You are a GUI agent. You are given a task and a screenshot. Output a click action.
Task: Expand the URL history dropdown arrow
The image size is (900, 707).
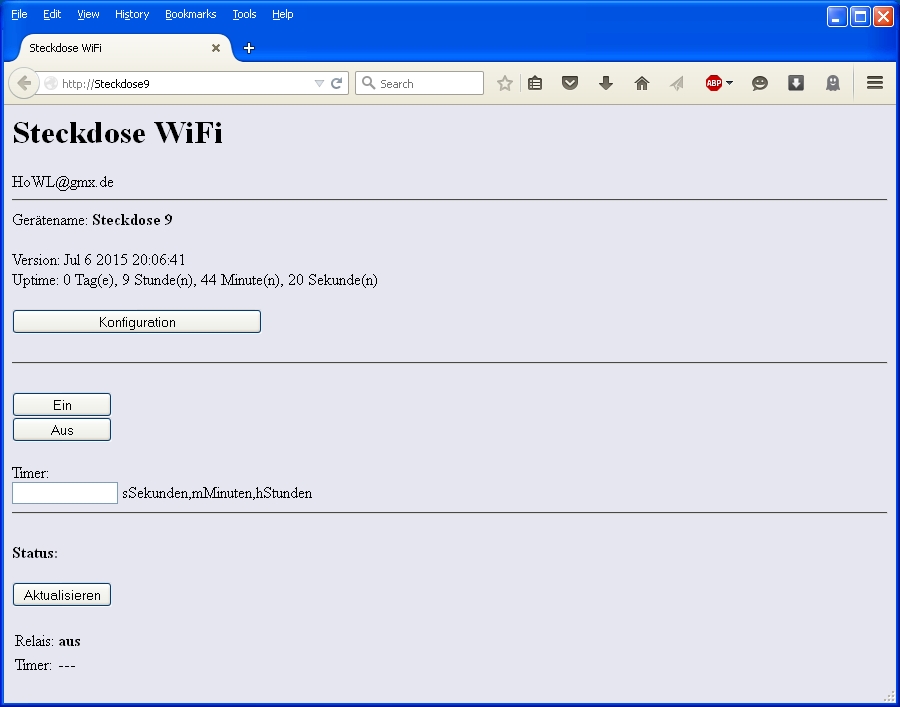(319, 84)
